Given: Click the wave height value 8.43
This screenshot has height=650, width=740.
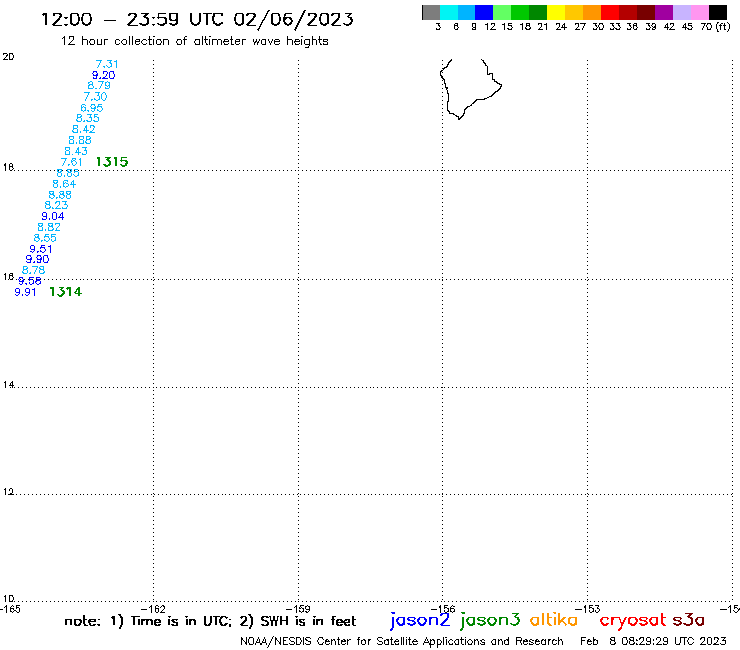Looking at the screenshot, I should (76, 151).
